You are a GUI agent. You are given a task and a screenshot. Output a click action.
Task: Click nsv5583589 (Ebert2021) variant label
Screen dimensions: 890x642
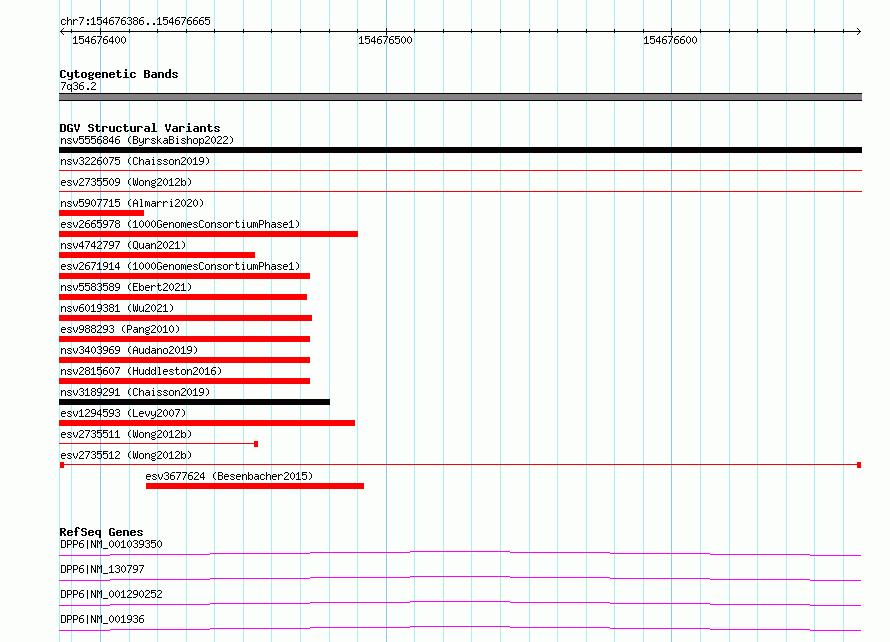(x=126, y=287)
